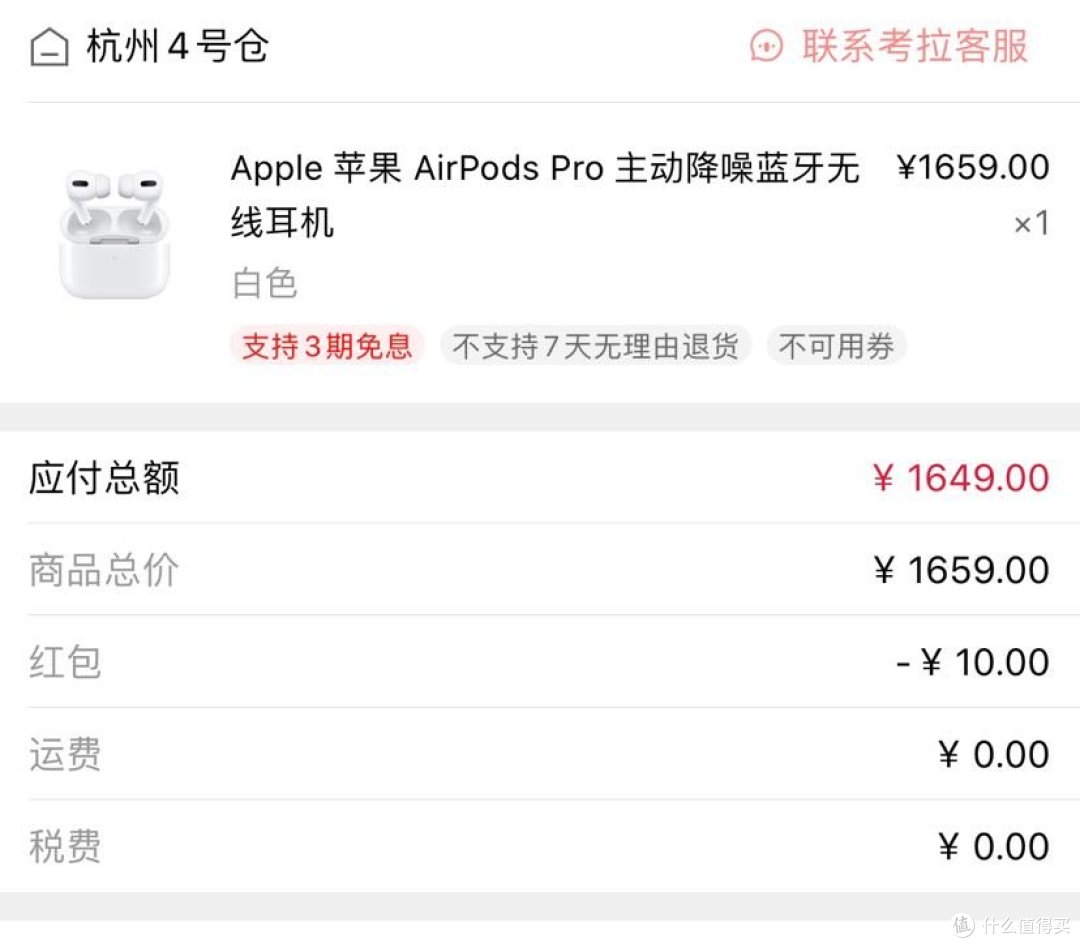Image resolution: width=1080 pixels, height=948 pixels.
Task: Tap the 不支持7天无理由退货 tag
Action: (x=595, y=347)
